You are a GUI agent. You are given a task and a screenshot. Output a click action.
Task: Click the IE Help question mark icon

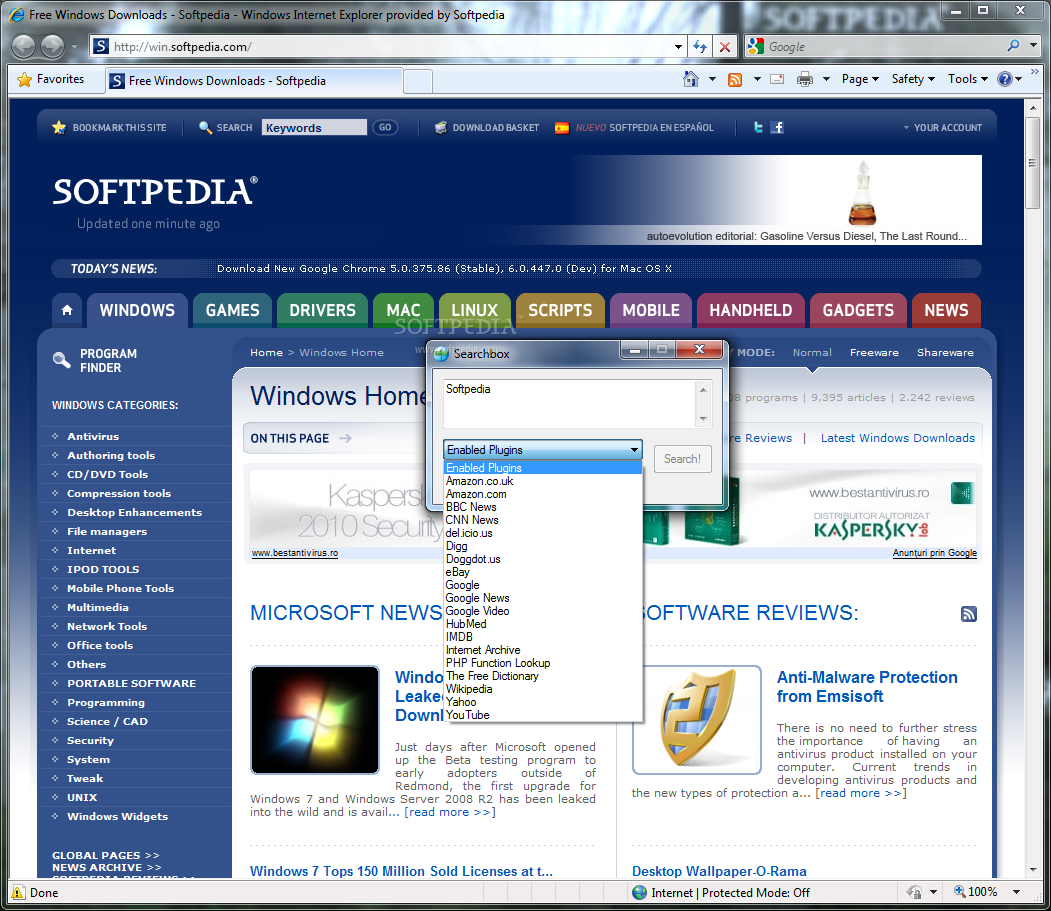[1004, 79]
